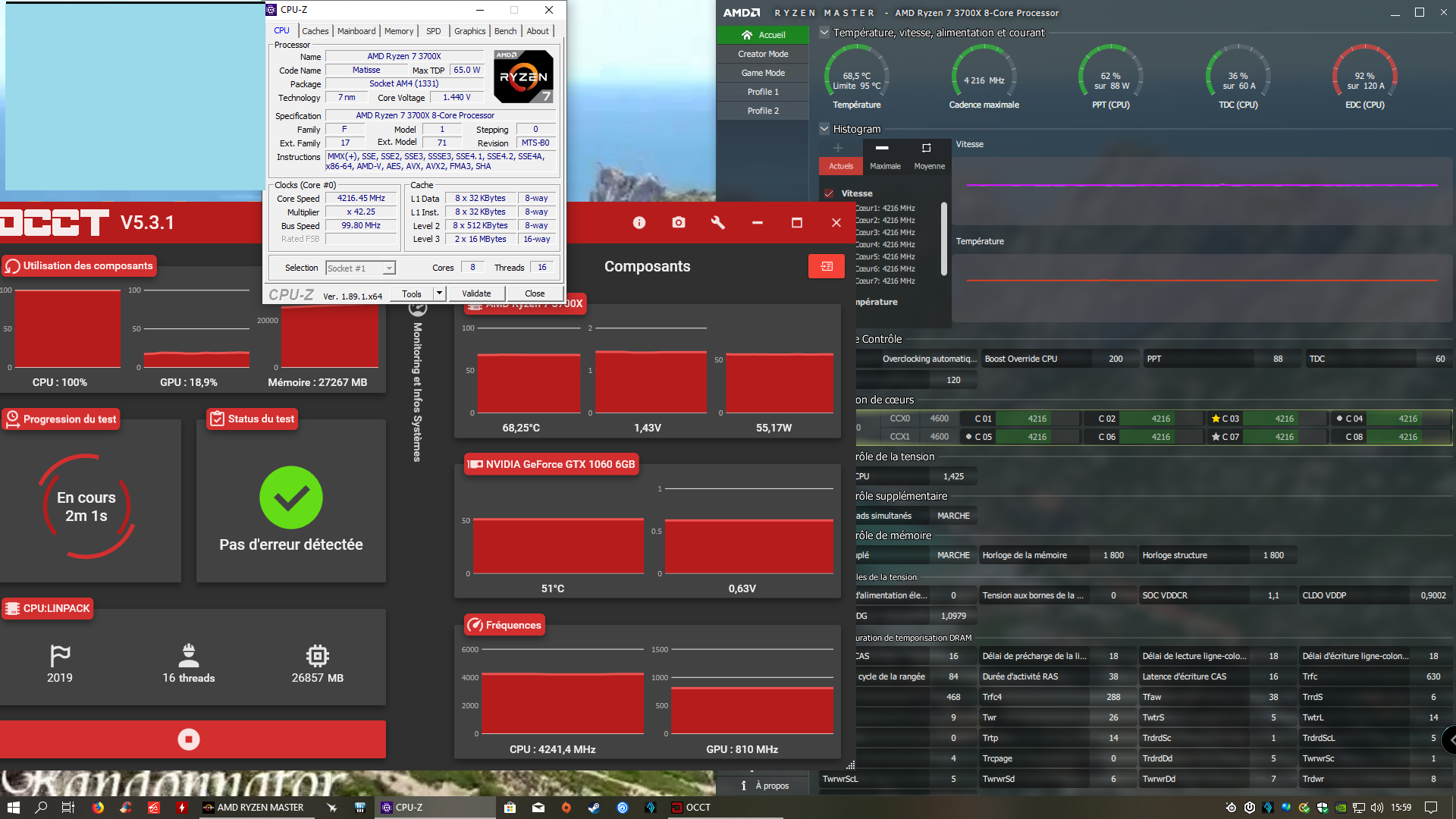Click histogram core list scrollbar
The height and width of the screenshot is (819, 1456).
click(944, 239)
